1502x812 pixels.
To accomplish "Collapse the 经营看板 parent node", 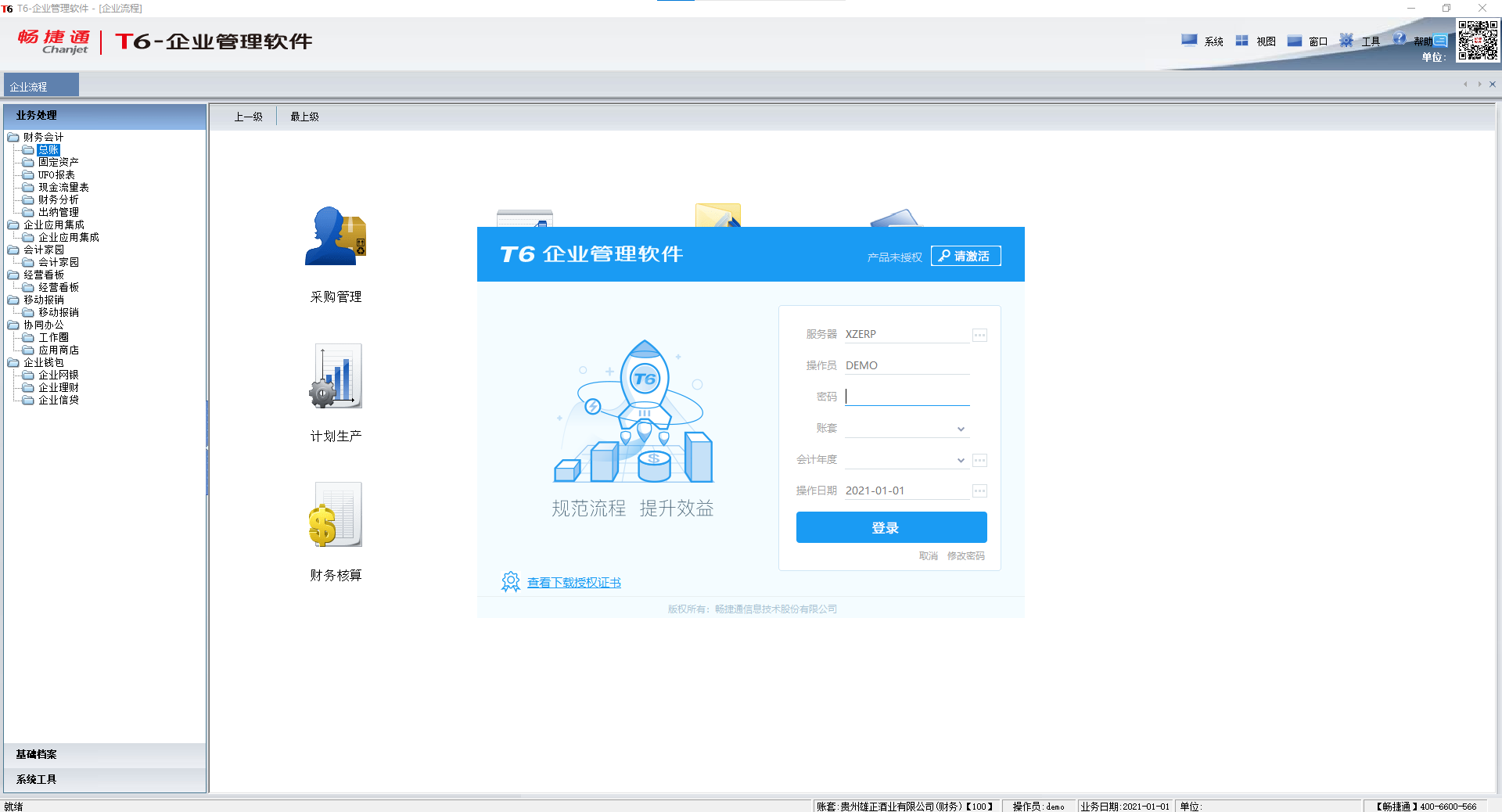I will (x=13, y=275).
